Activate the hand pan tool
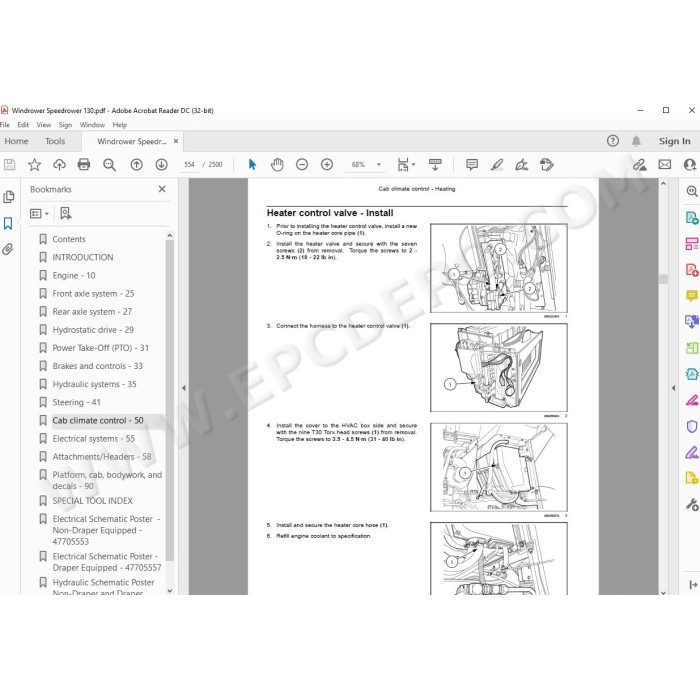Screen dimensions: 700x700 (277, 165)
